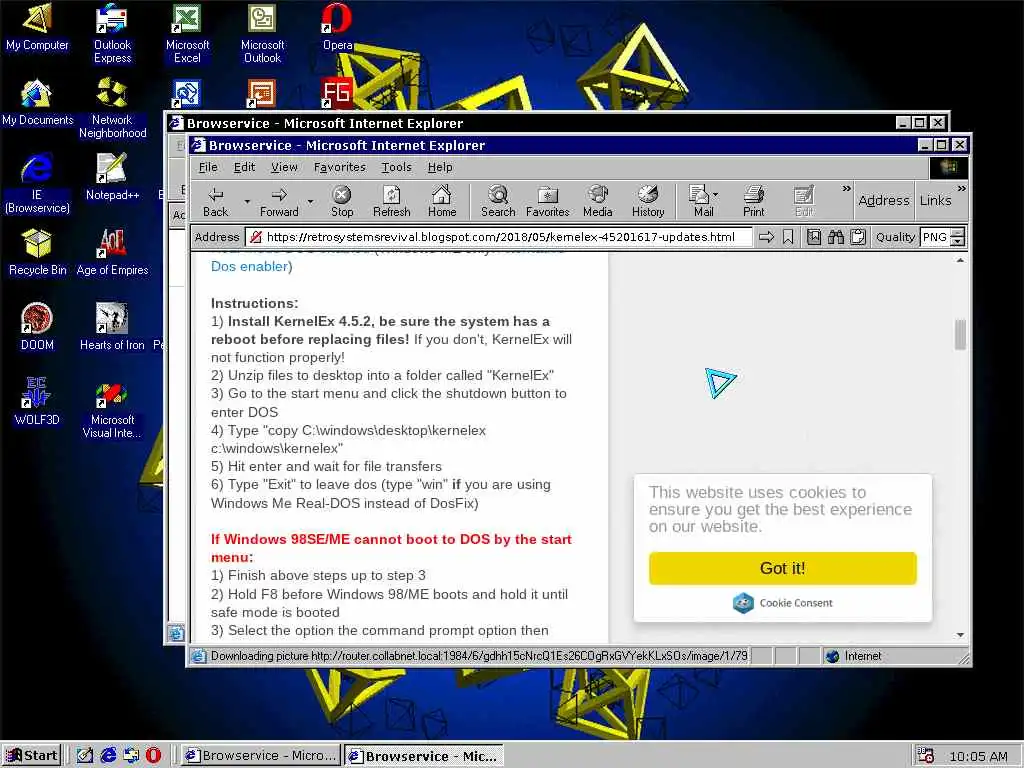Click the bookmark ribbon icon by address bar

(788, 237)
